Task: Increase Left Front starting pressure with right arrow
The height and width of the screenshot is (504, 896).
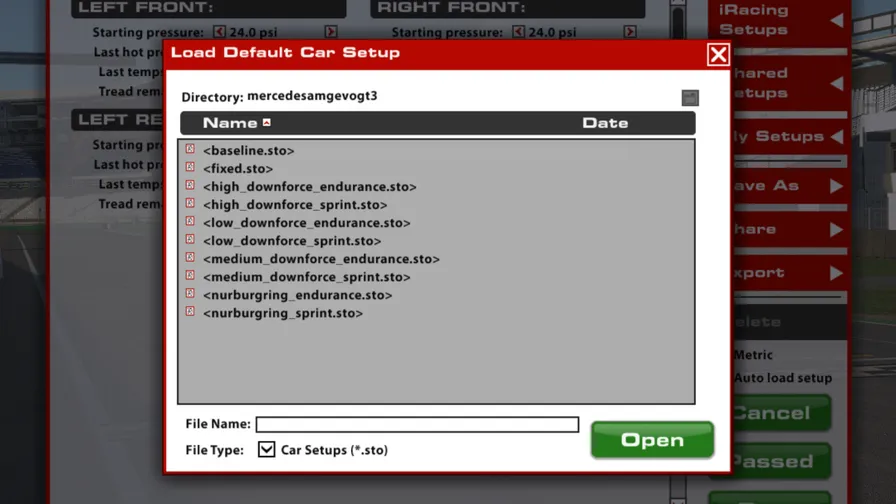Action: pos(331,31)
